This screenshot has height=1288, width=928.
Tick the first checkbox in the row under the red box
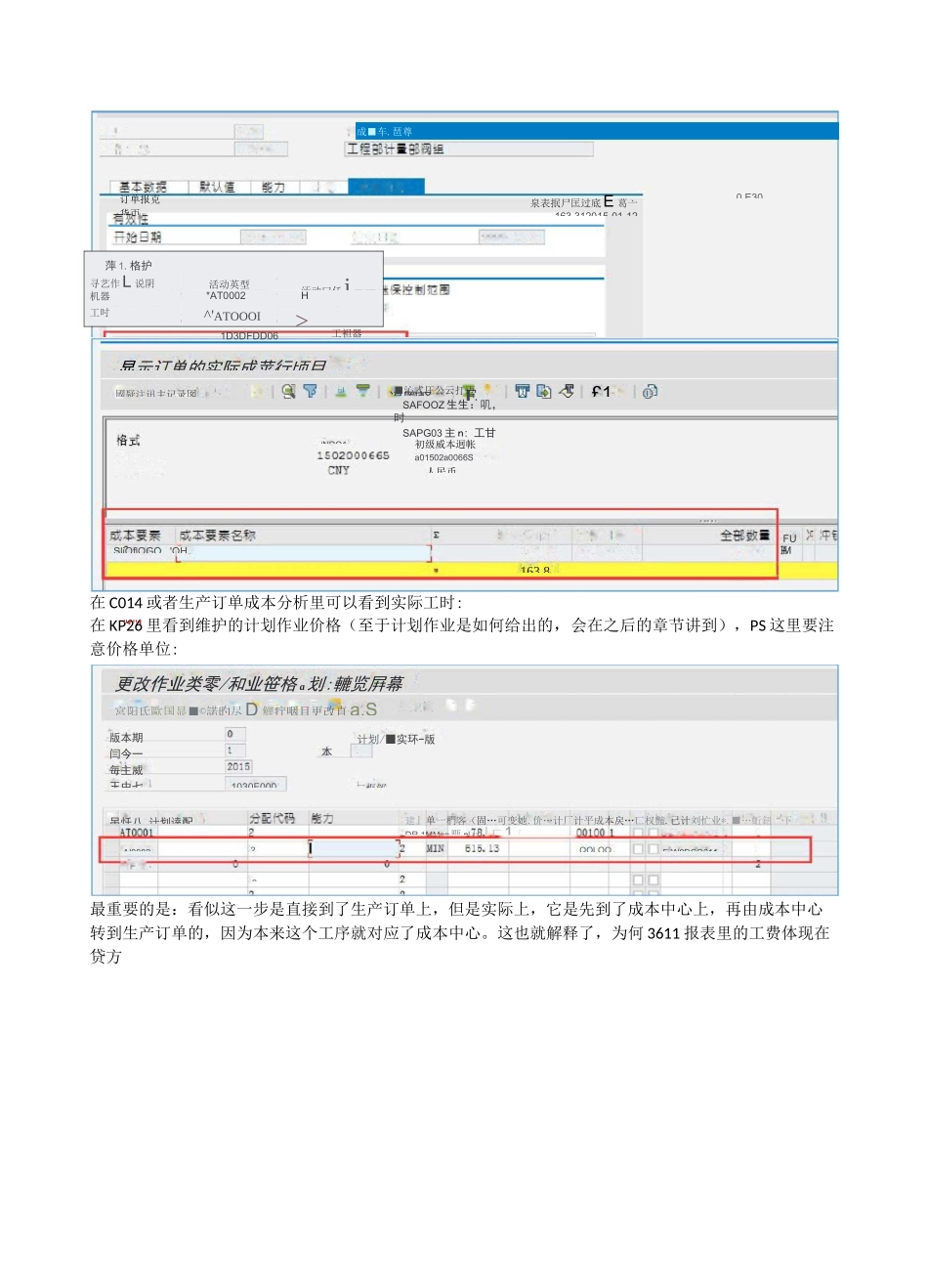[x=638, y=880]
